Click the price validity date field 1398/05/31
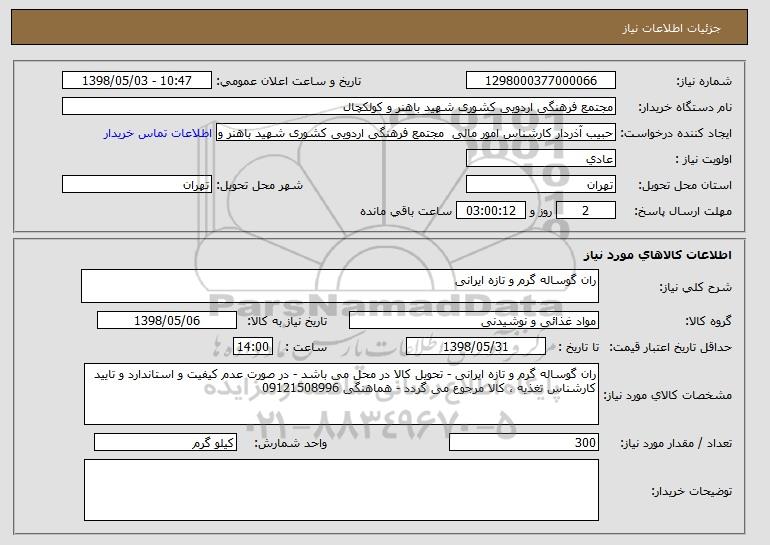The height and width of the screenshot is (545, 770). click(x=476, y=347)
